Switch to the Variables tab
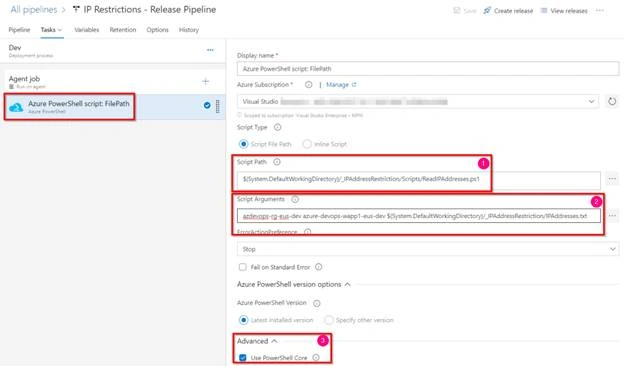 click(x=87, y=30)
